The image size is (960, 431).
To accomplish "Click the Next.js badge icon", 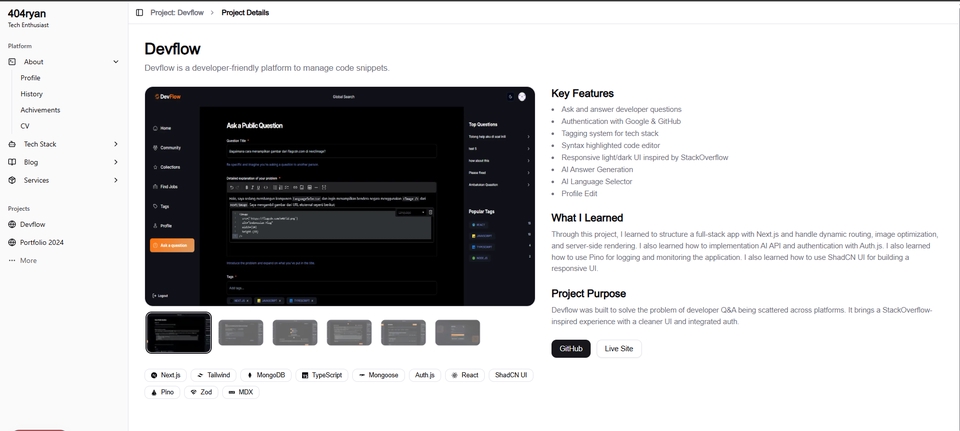I will (x=154, y=375).
